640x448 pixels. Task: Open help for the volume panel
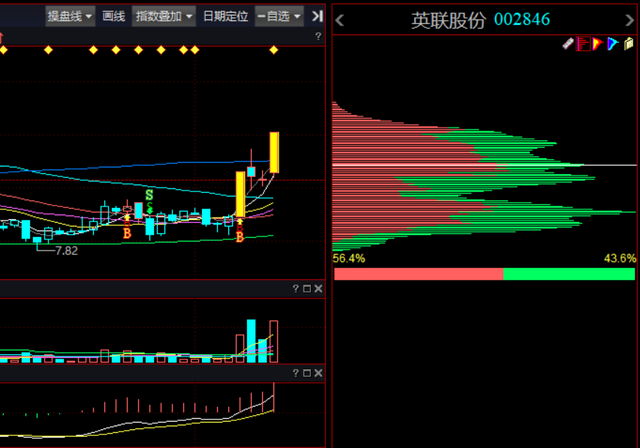point(296,289)
